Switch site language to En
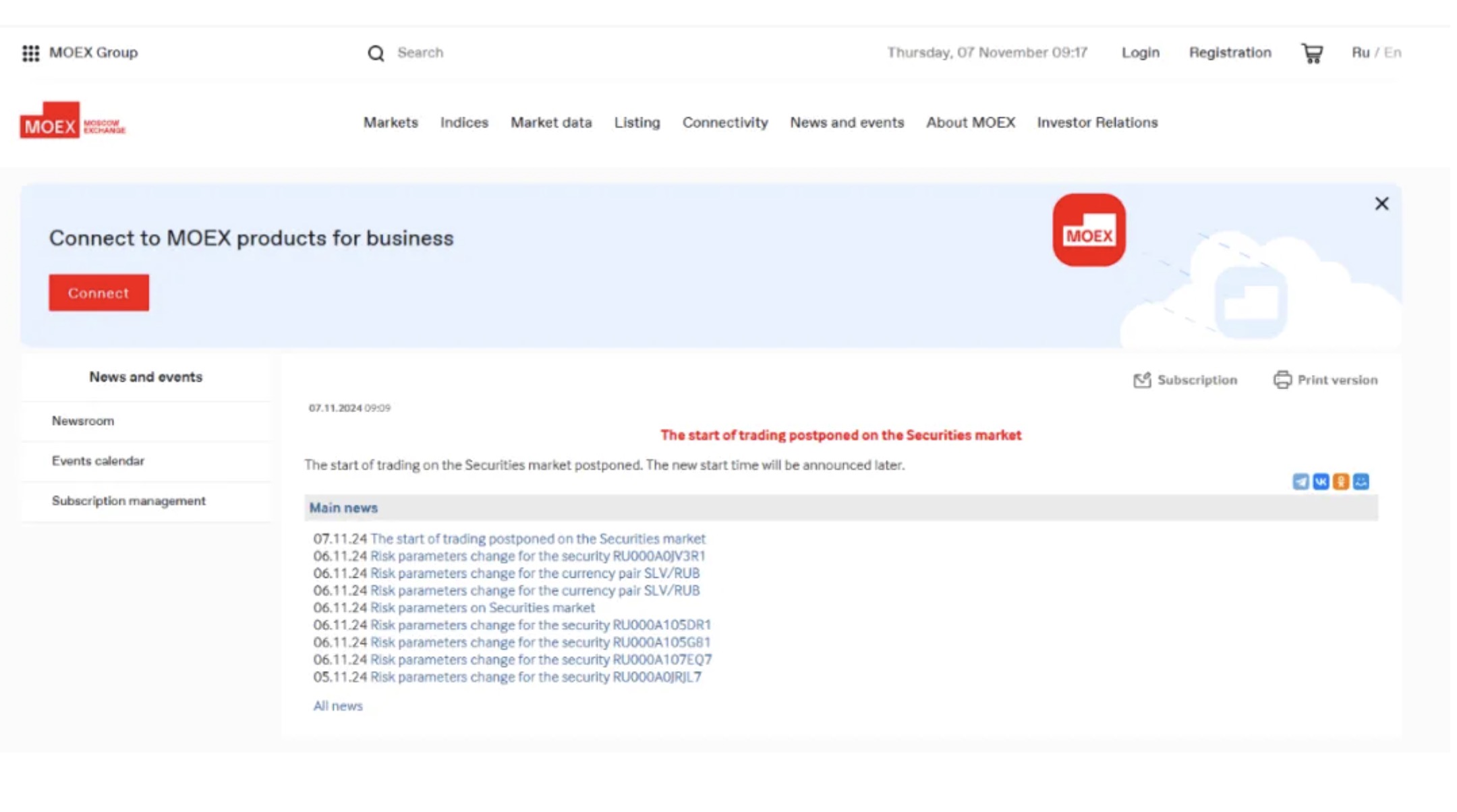Screen dimensions: 1457x812 (1393, 53)
